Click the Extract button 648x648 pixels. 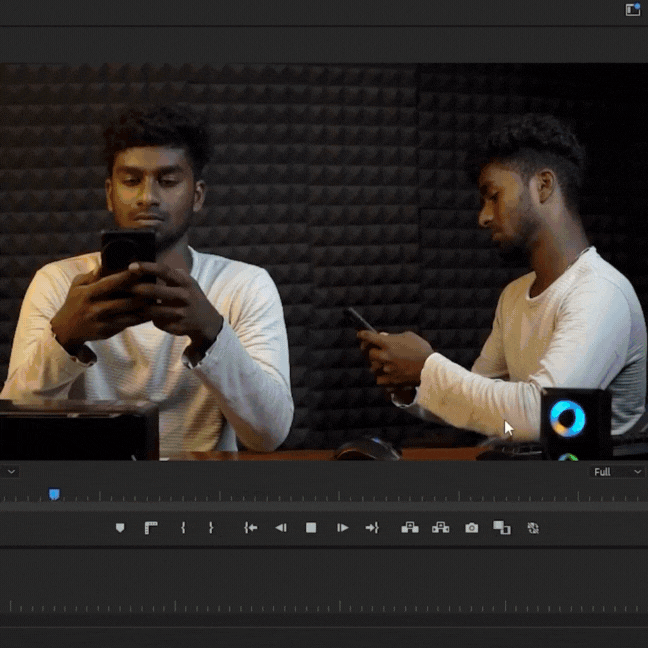pyautogui.click(x=441, y=528)
